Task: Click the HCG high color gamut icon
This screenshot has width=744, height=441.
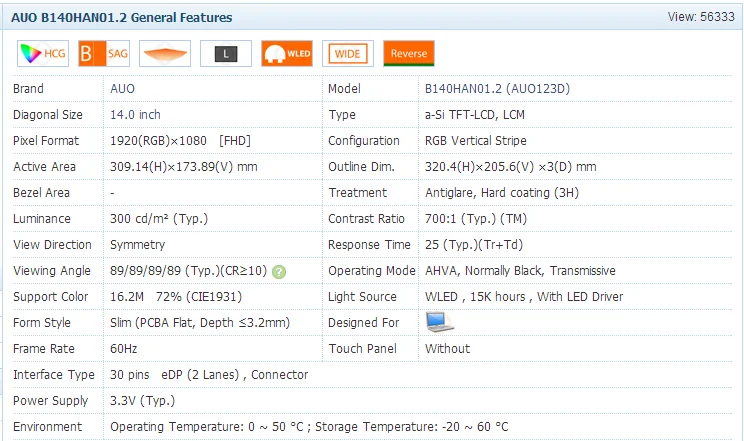Action: tap(43, 53)
